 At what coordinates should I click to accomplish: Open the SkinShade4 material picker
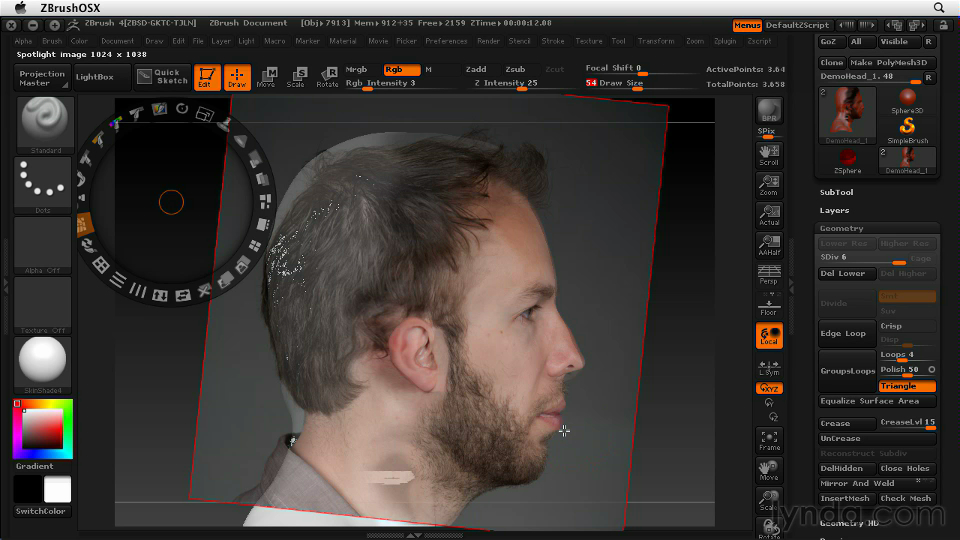point(43,365)
